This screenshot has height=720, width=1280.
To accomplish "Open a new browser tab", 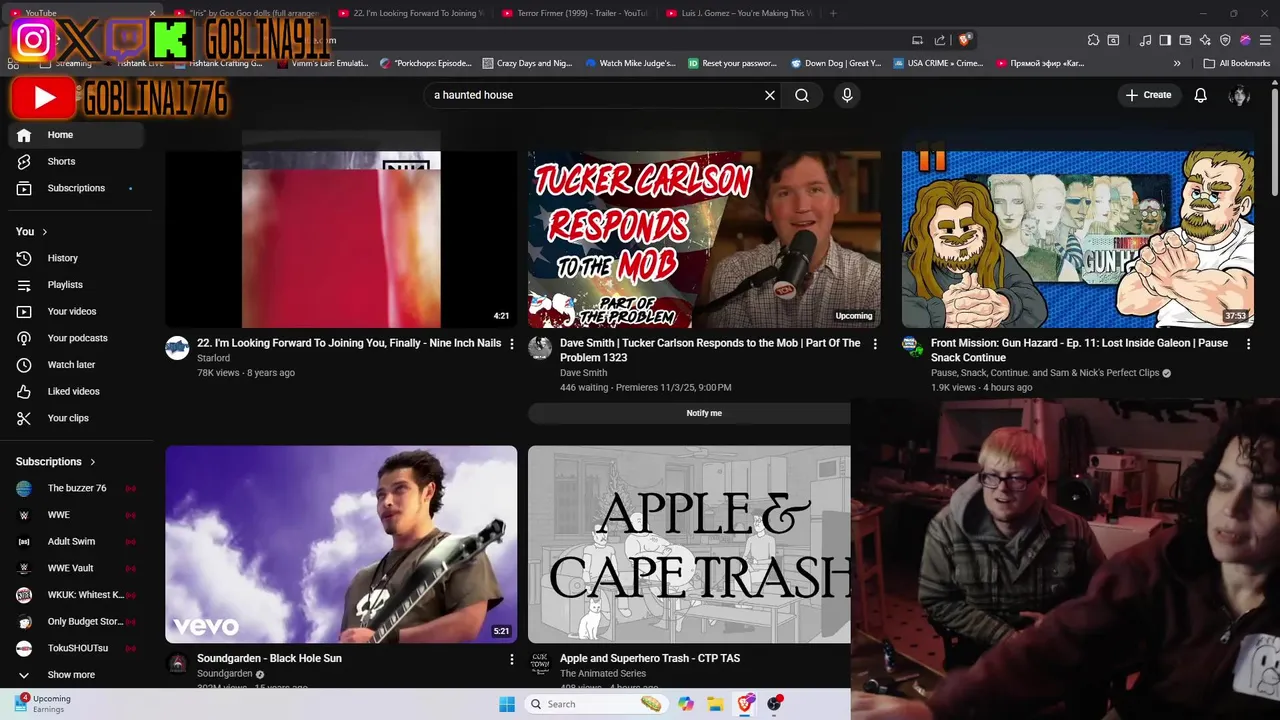I will (833, 13).
